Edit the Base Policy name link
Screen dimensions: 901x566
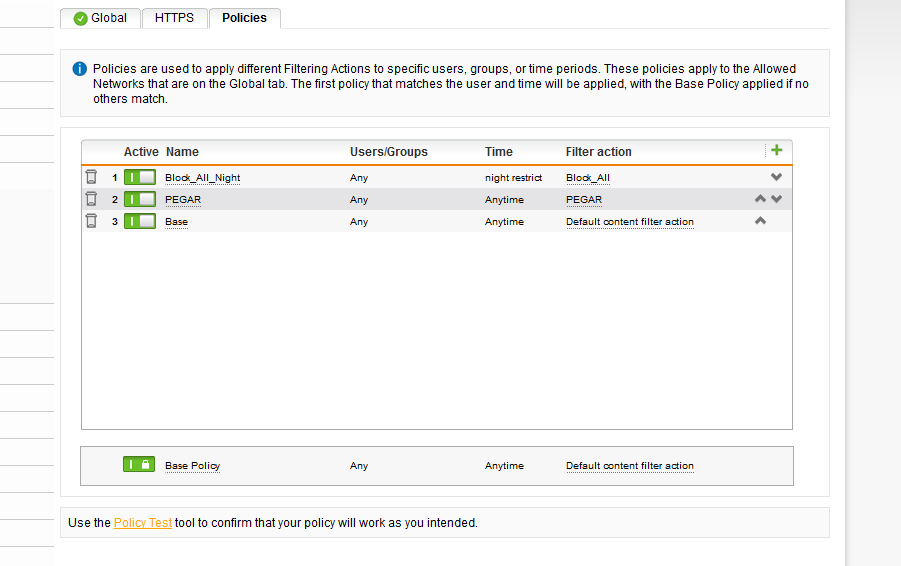coord(192,466)
